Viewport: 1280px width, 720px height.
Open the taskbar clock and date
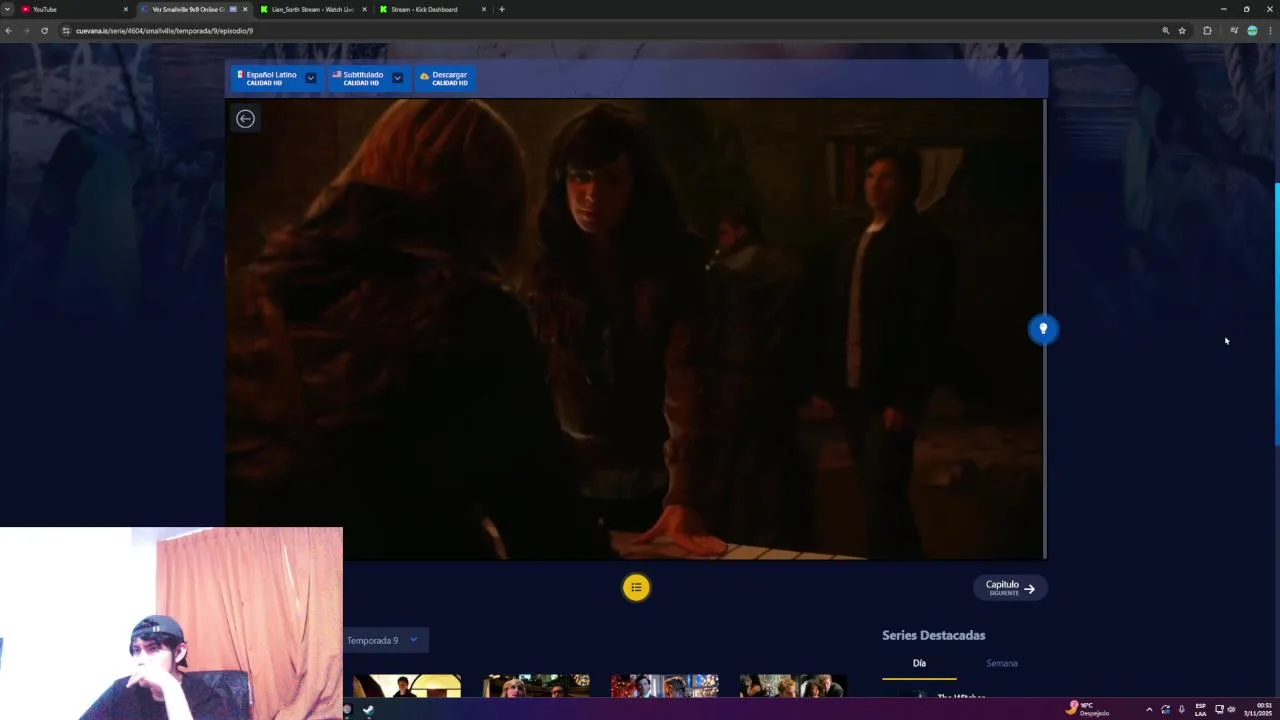click(x=1258, y=709)
